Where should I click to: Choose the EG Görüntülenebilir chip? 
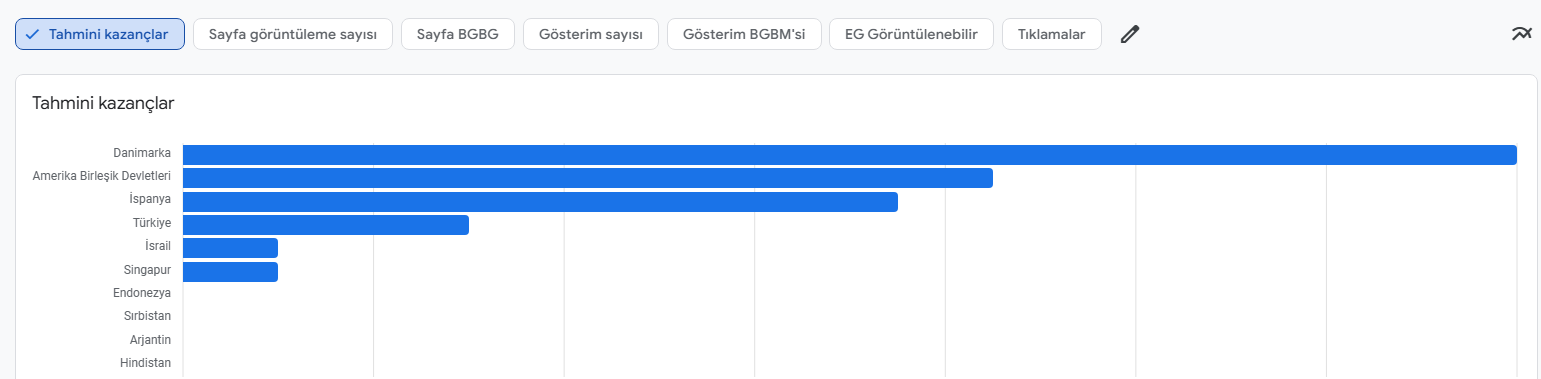pos(911,34)
